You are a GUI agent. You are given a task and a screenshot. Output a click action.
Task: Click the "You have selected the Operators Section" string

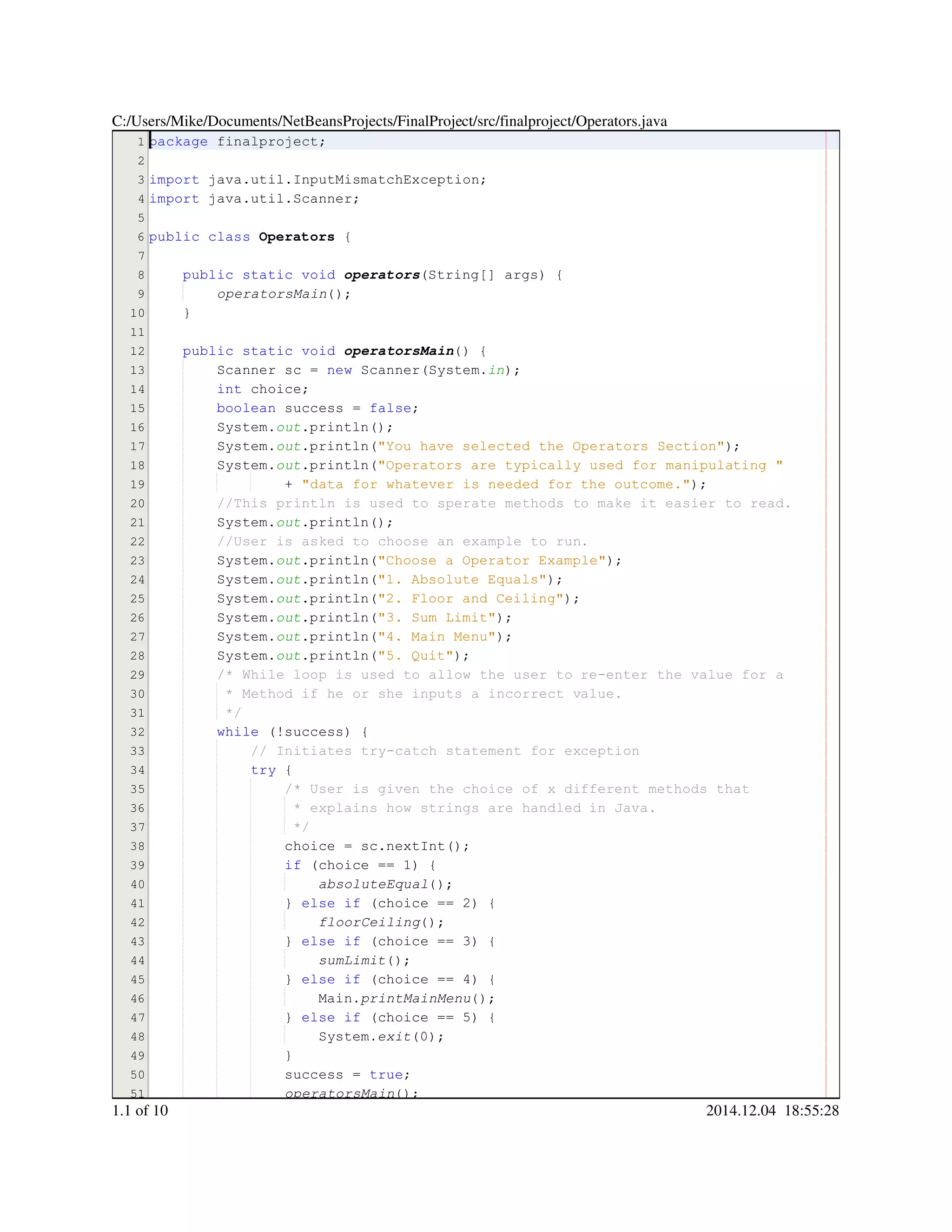point(550,446)
